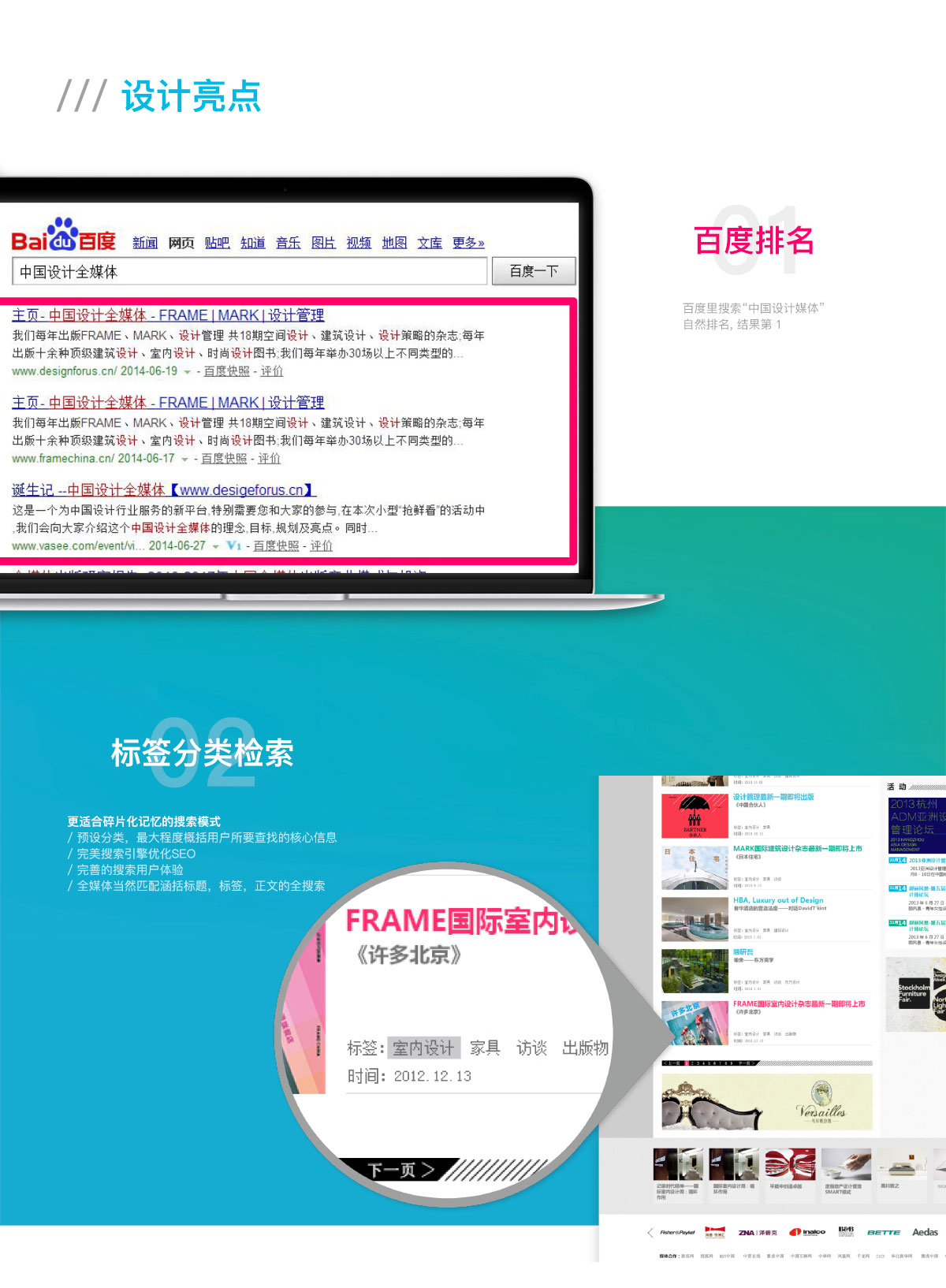Image resolution: width=946 pixels, height=1288 pixels.
Task: Open the 地图 tab
Action: coord(394,243)
